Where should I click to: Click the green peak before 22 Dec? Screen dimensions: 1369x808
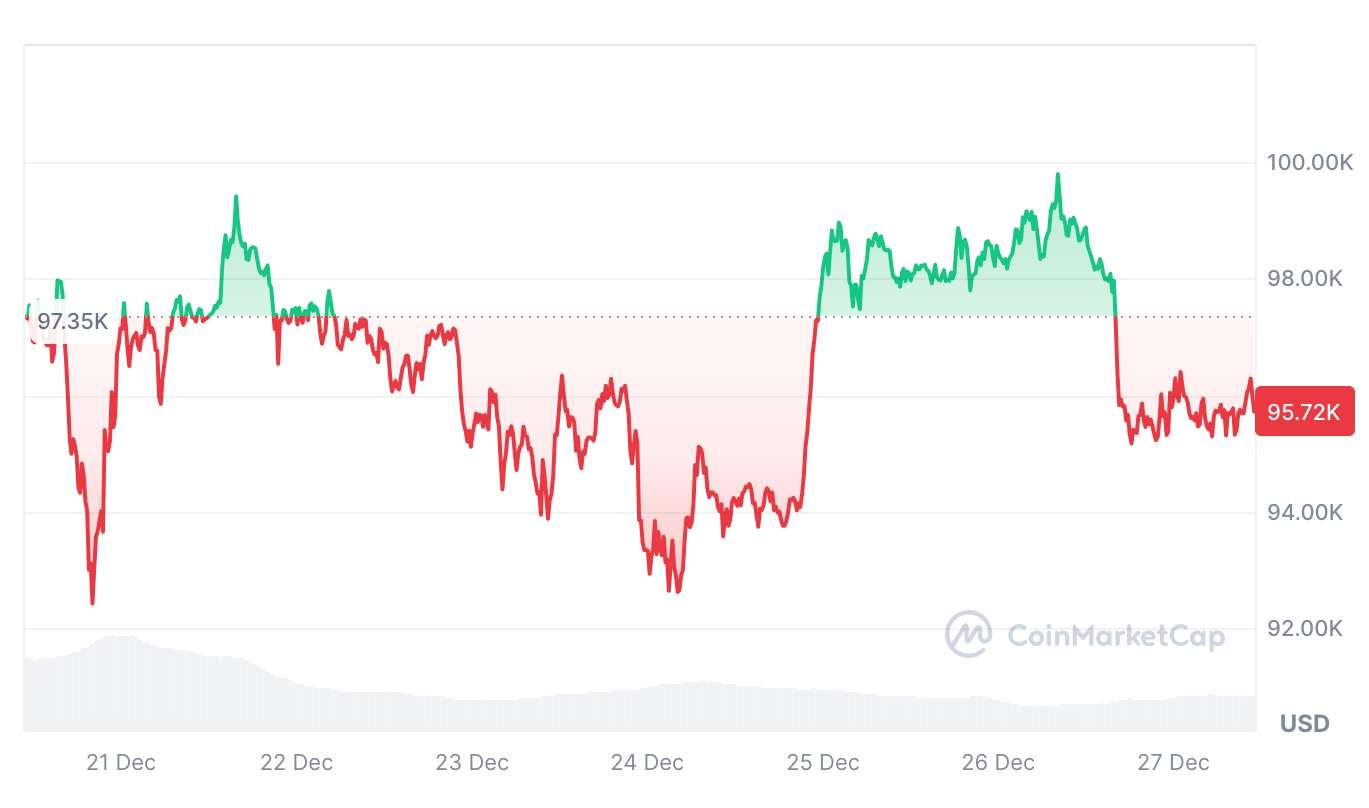click(x=236, y=197)
